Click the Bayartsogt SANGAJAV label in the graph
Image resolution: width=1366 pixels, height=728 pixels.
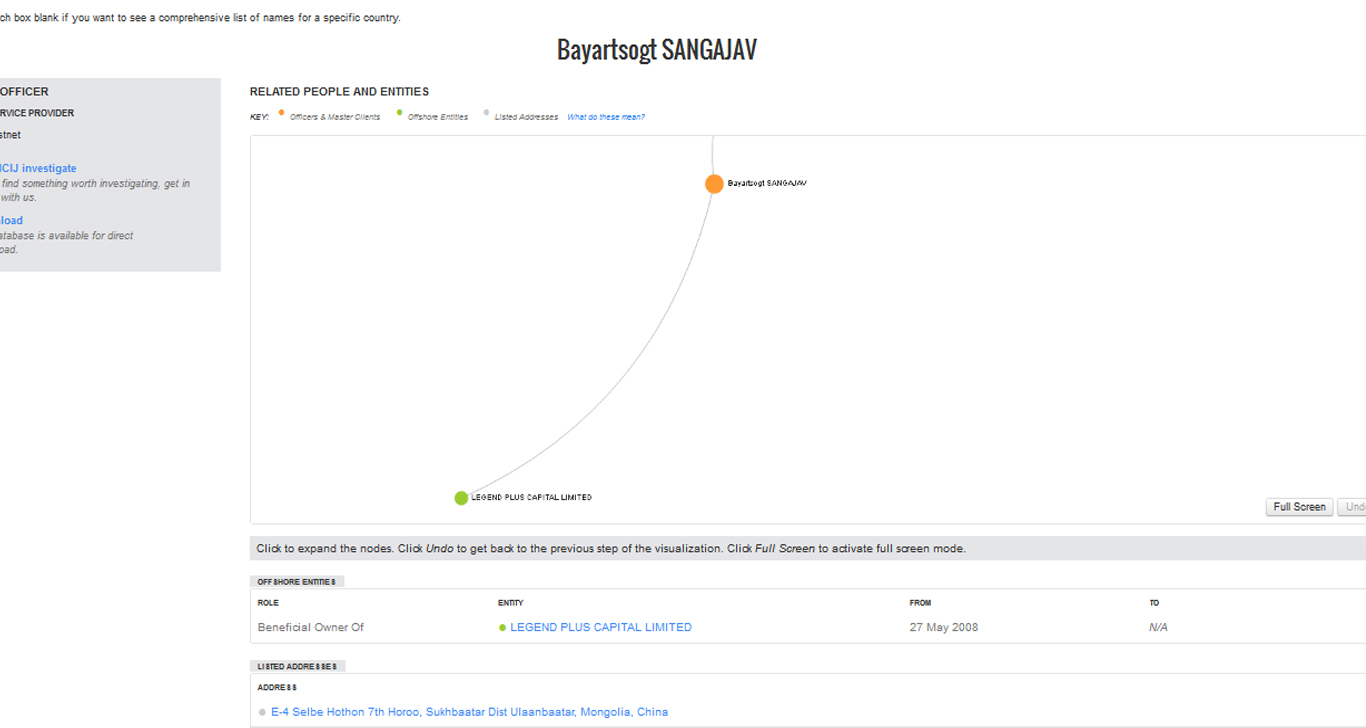(767, 184)
